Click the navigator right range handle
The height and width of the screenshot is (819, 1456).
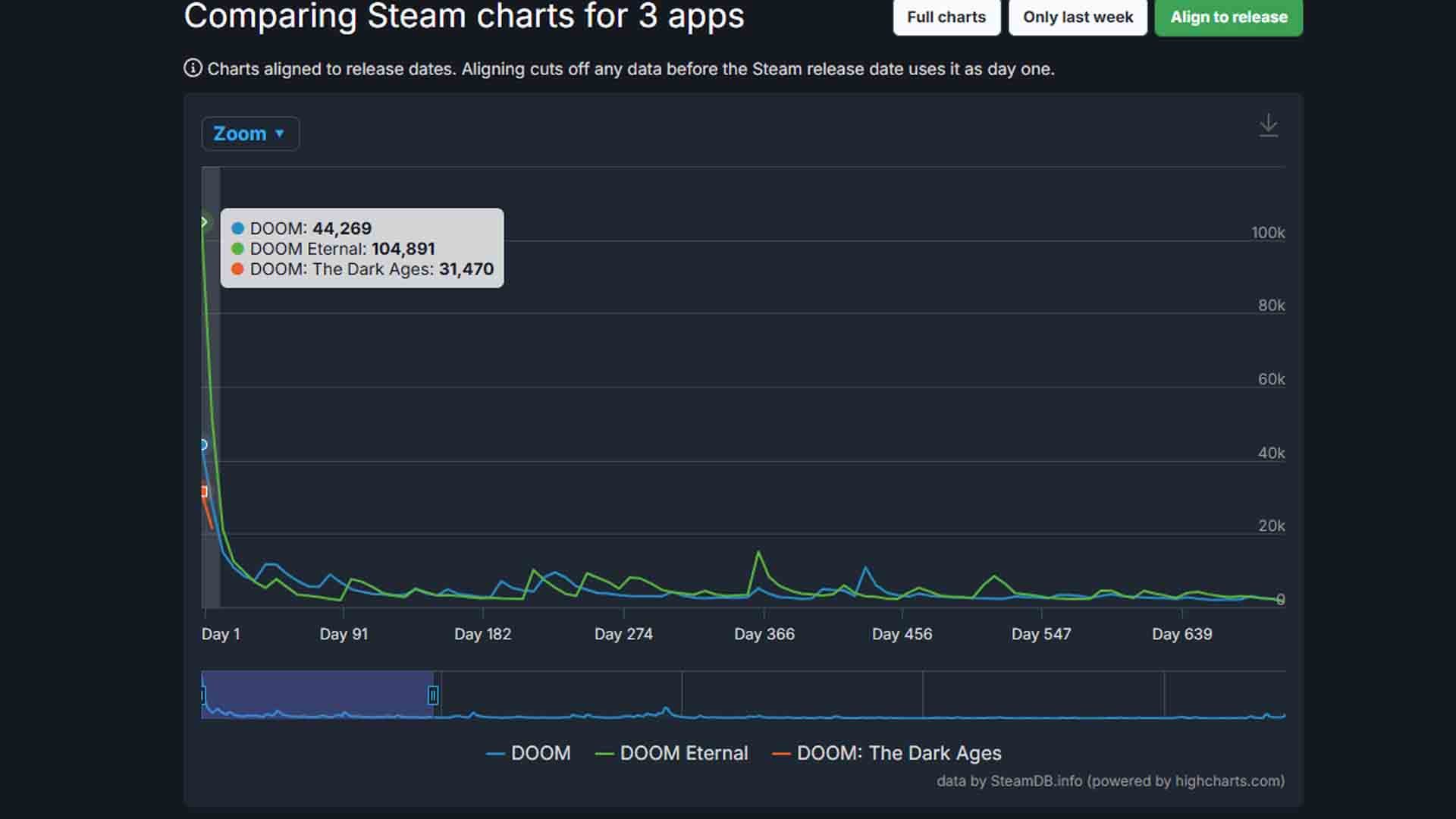tap(433, 695)
